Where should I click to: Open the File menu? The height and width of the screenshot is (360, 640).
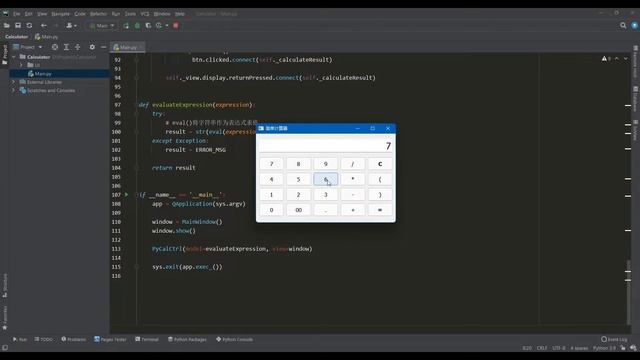[17, 14]
